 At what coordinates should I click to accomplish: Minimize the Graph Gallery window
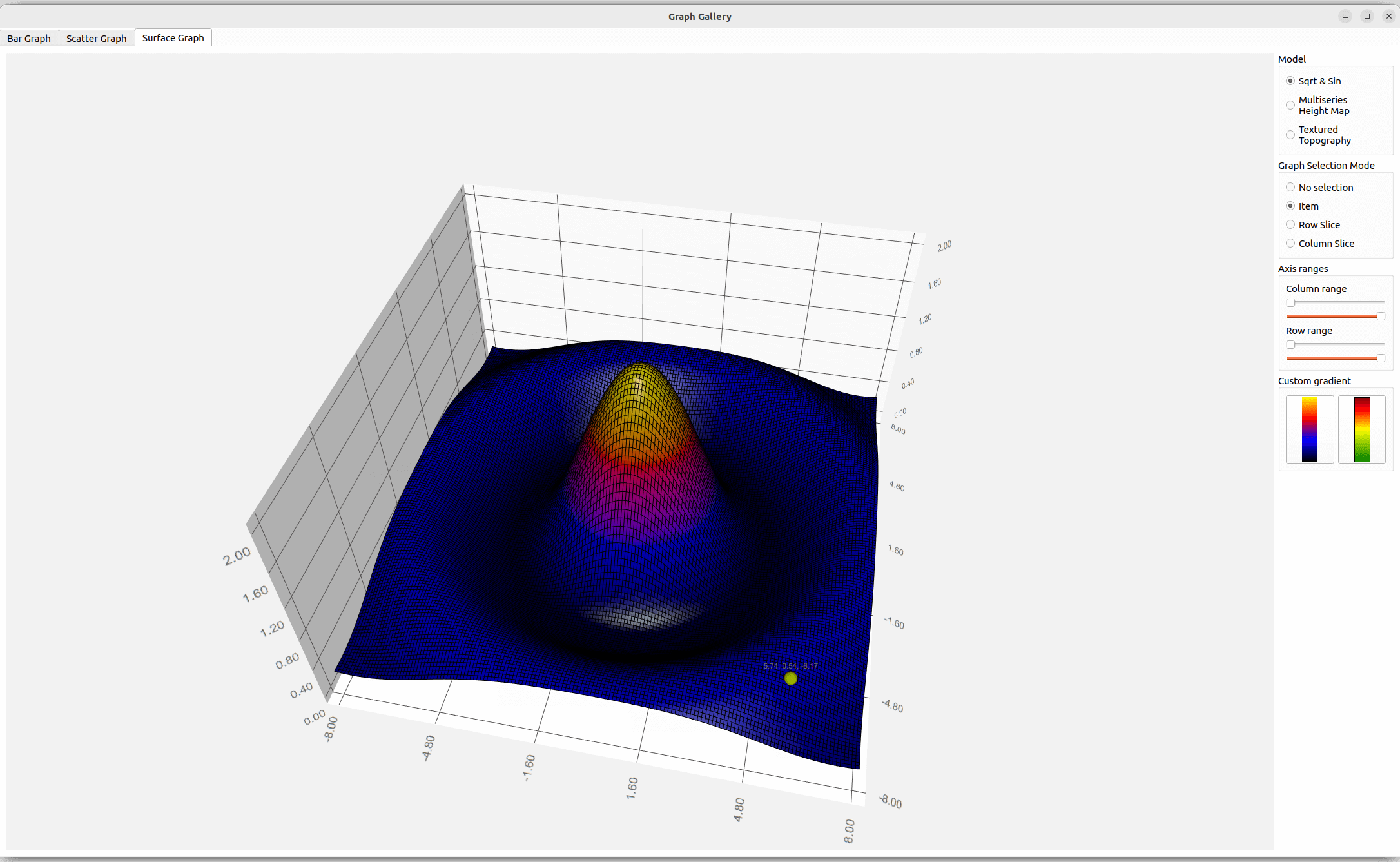point(1345,16)
